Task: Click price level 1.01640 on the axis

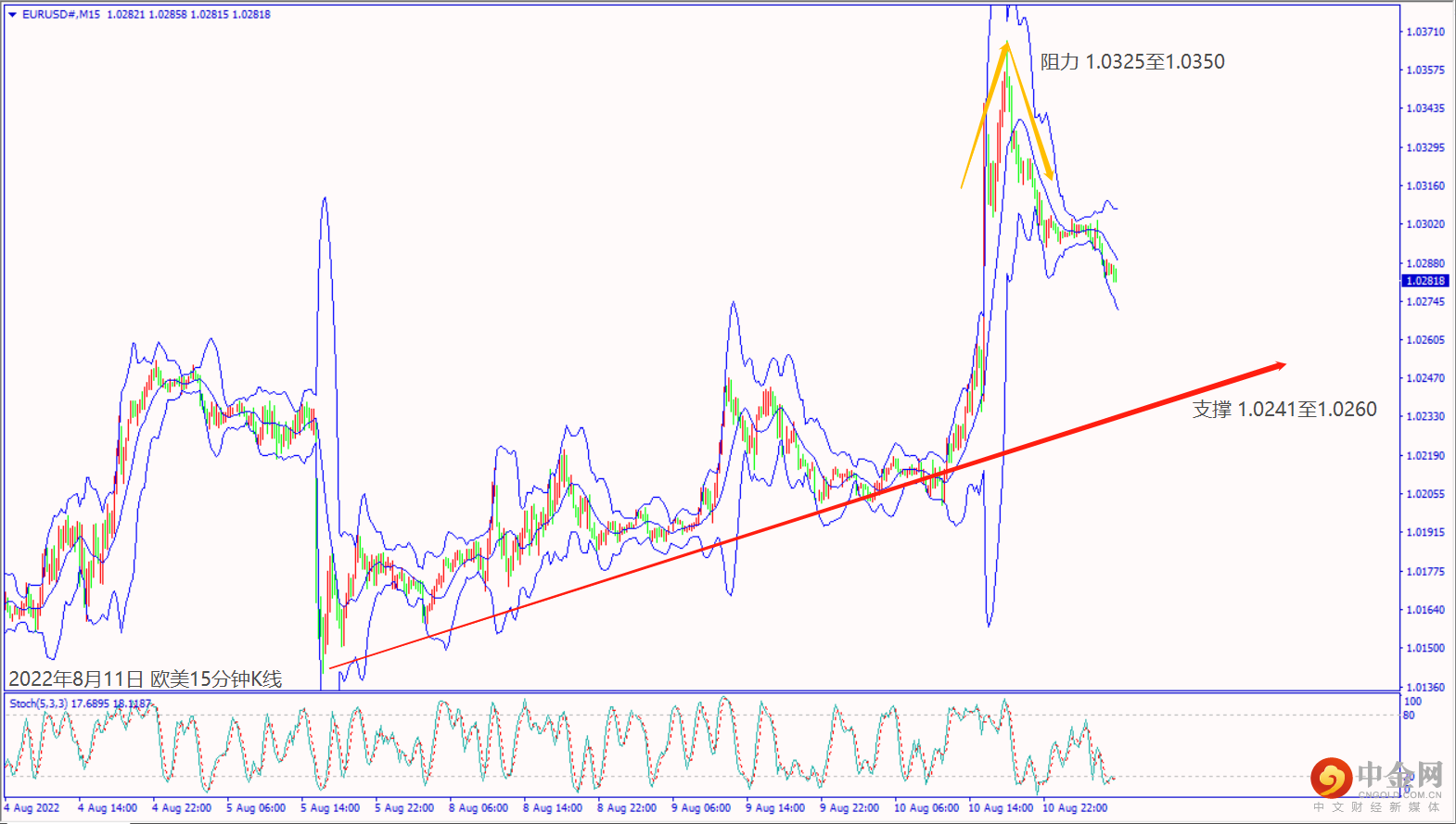Action: click(x=1425, y=610)
